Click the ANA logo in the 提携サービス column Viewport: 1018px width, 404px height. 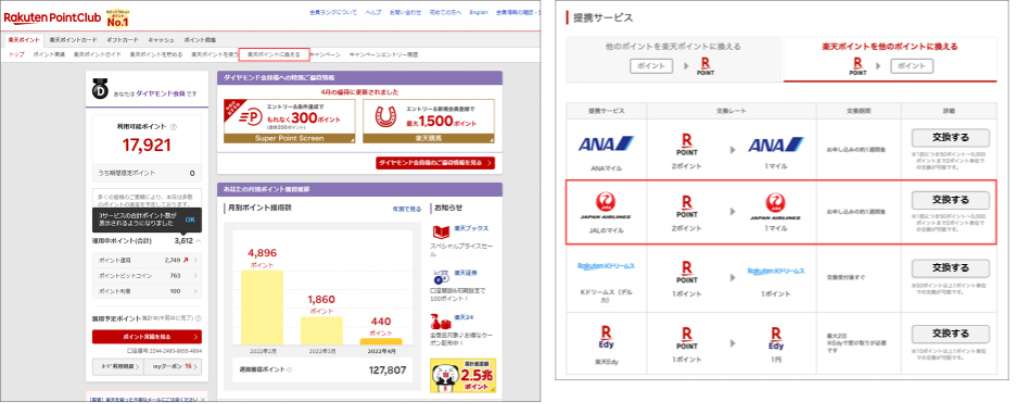606,144
